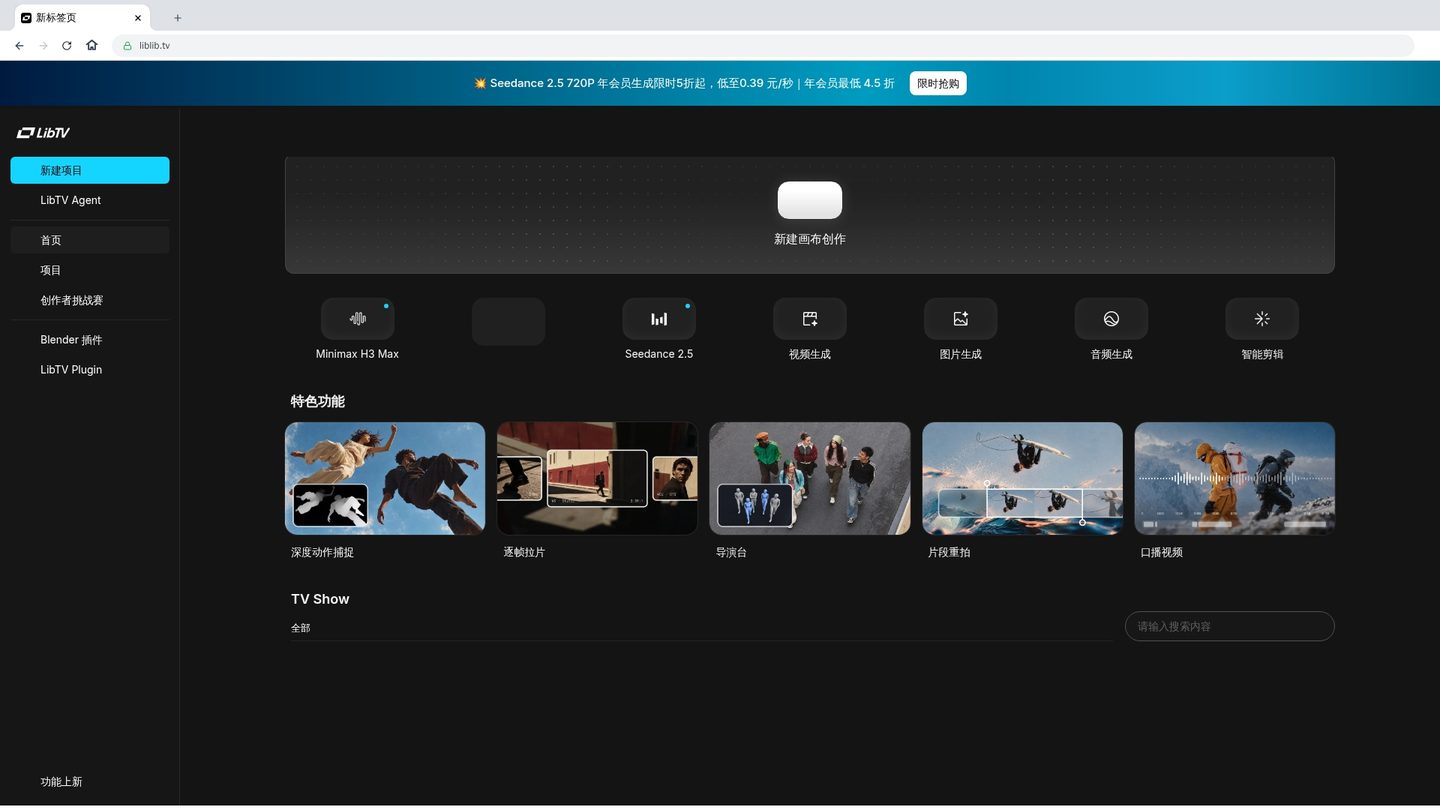This screenshot has height=810, width=1440.
Task: Reload the page with refresh icon
Action: tap(67, 45)
